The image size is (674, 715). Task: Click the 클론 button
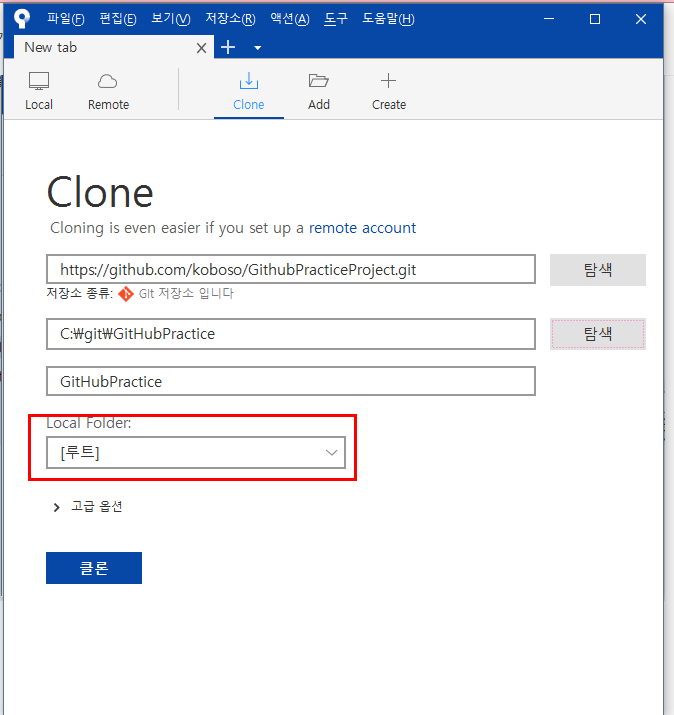94,568
